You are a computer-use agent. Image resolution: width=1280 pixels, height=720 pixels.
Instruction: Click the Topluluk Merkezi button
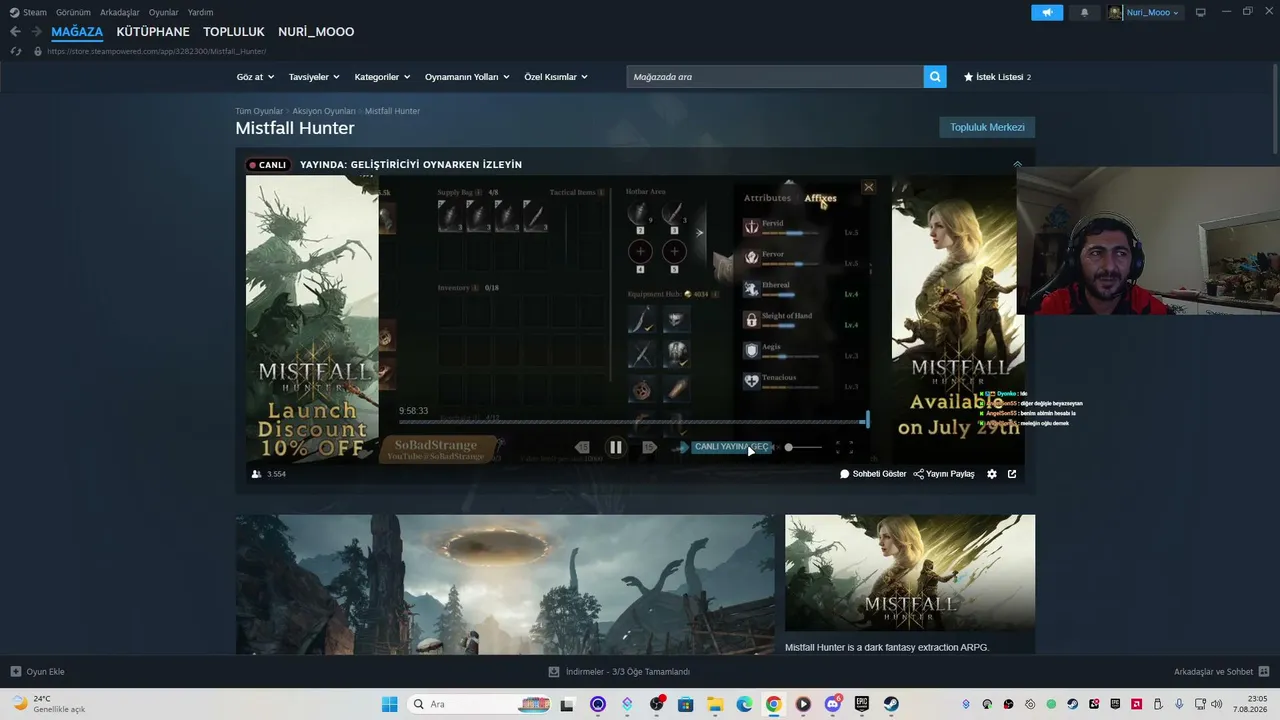pos(987,127)
